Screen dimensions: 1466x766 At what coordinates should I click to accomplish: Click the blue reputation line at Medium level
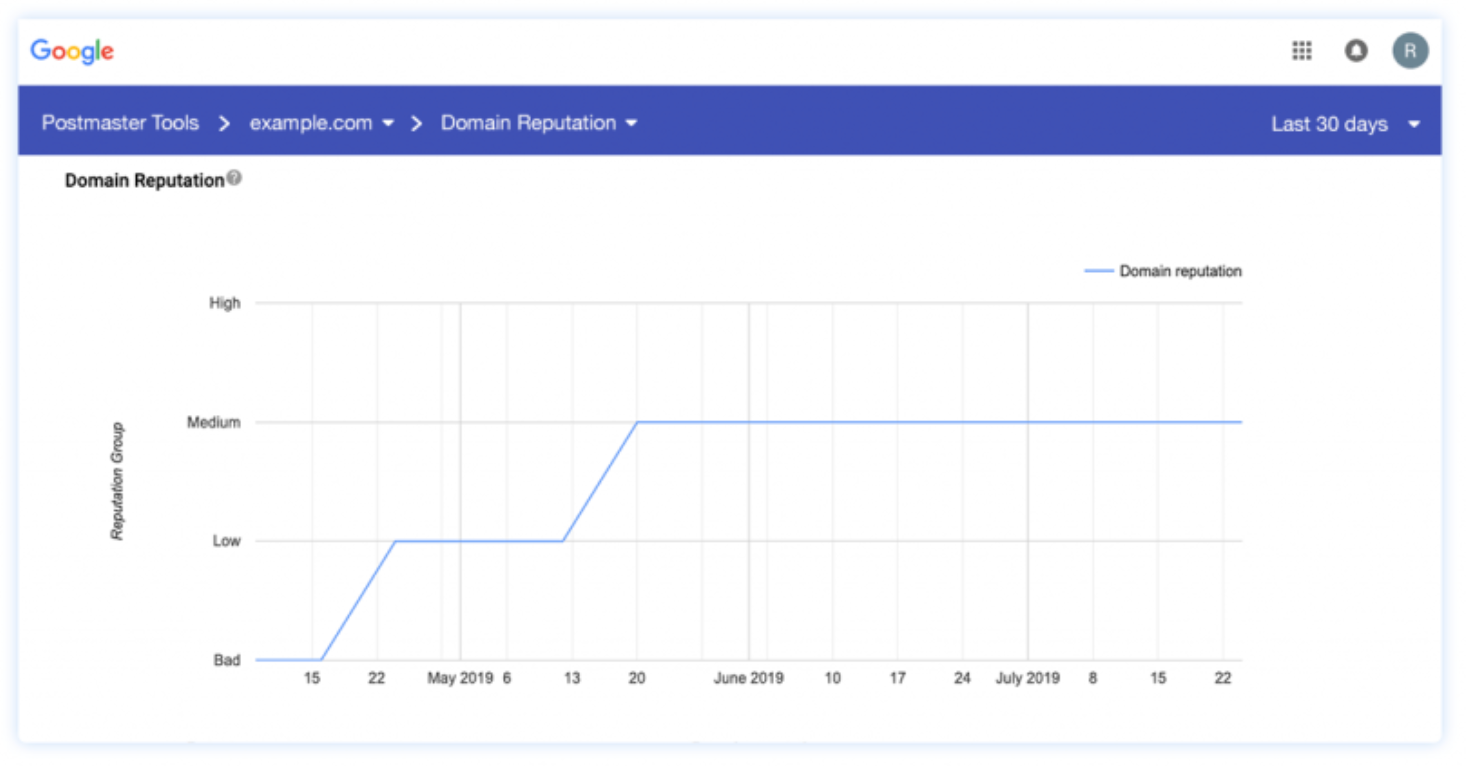pyautogui.click(x=900, y=422)
